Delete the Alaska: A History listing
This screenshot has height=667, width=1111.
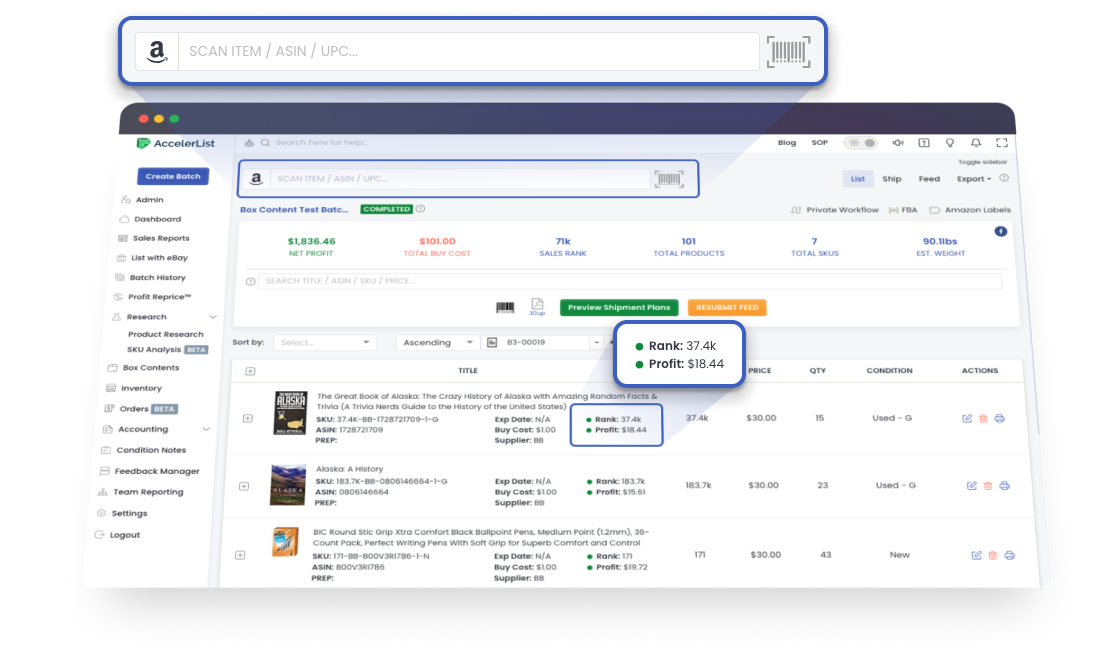pyautogui.click(x=988, y=486)
